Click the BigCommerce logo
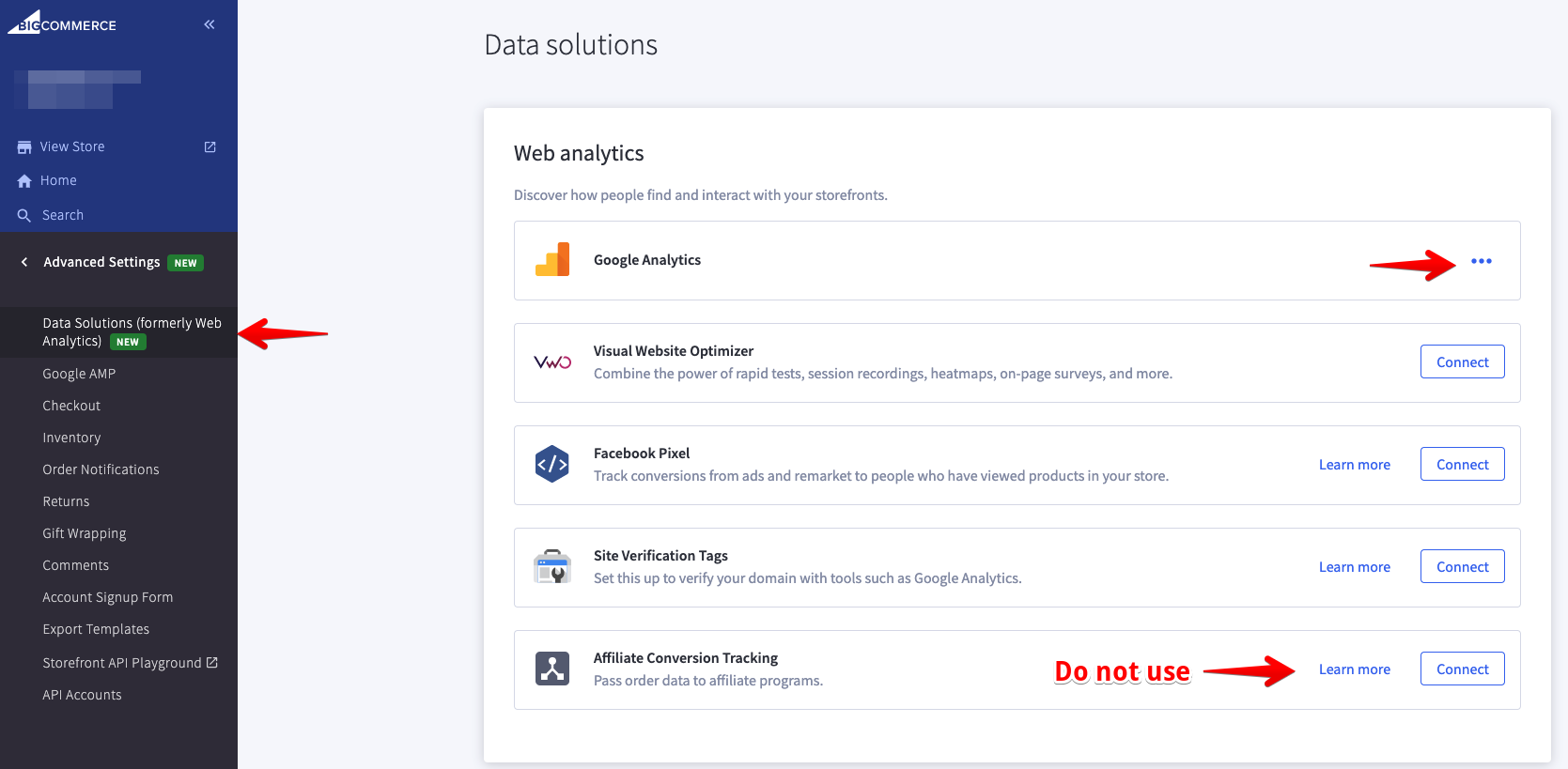The height and width of the screenshot is (769, 1568). [x=62, y=23]
